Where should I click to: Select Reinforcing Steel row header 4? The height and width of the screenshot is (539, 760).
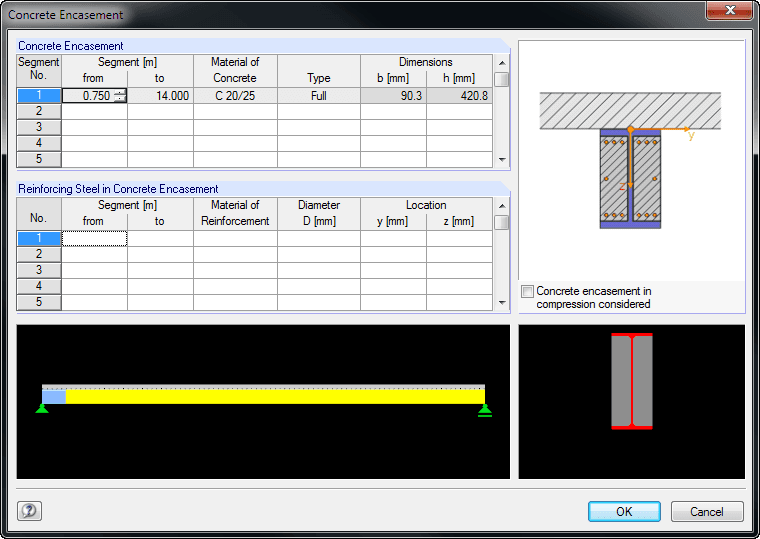pos(39,286)
